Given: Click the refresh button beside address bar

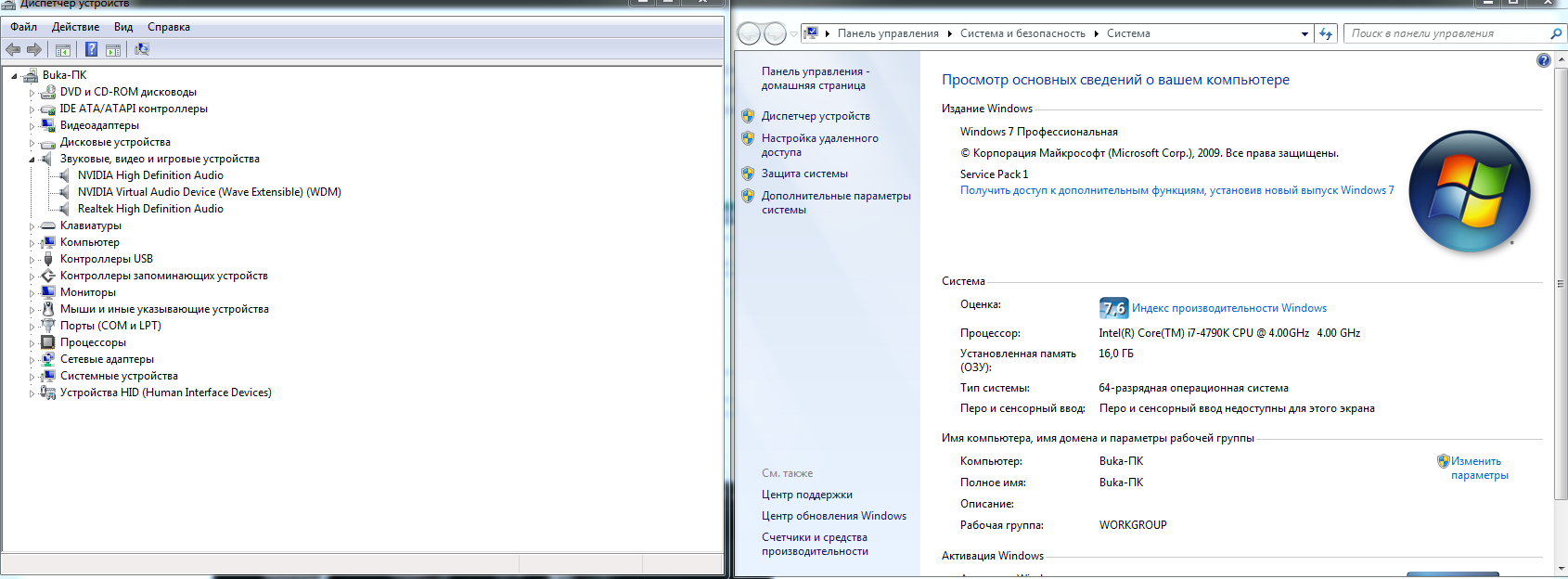Looking at the screenshot, I should [1326, 33].
